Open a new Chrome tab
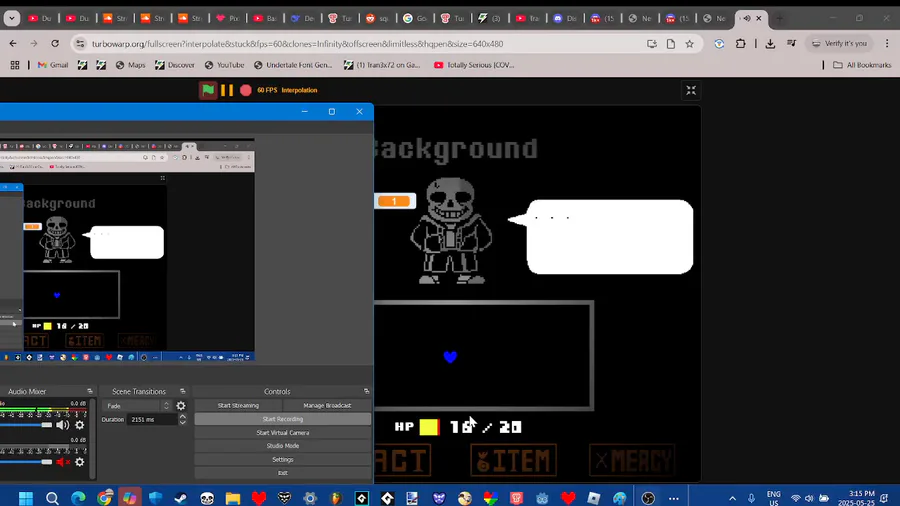Screen dimensions: 900x506 (779, 18)
